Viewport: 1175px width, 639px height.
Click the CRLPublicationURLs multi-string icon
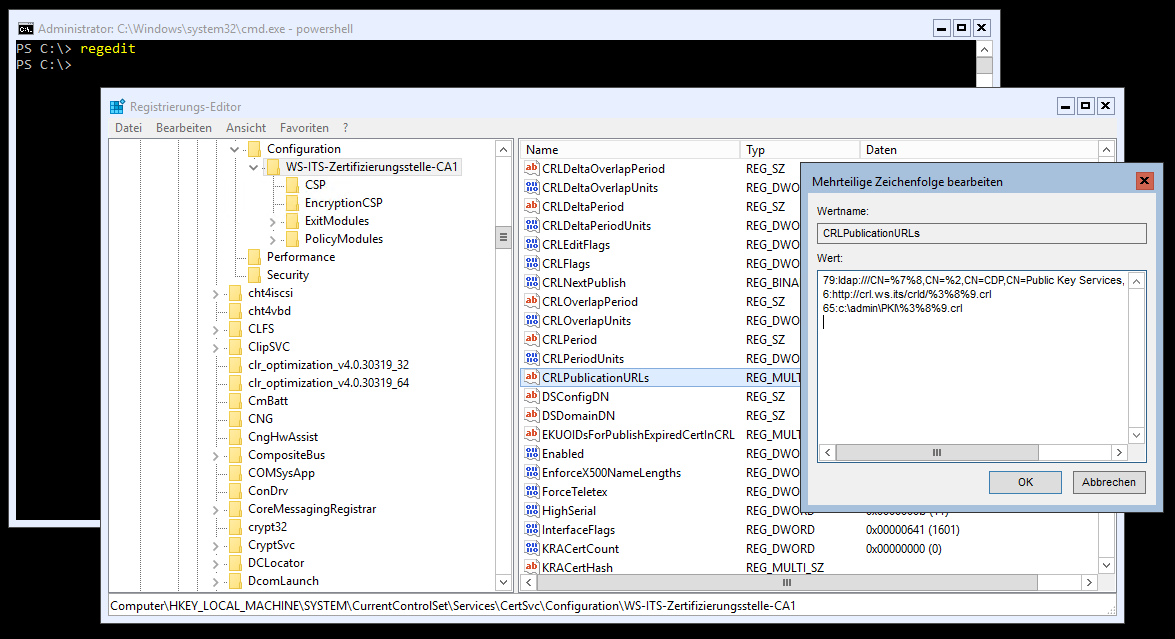(x=532, y=377)
